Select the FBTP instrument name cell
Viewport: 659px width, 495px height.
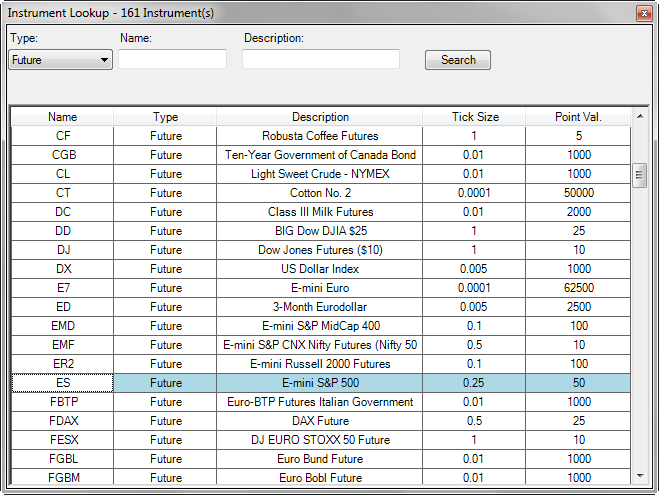tap(63, 402)
